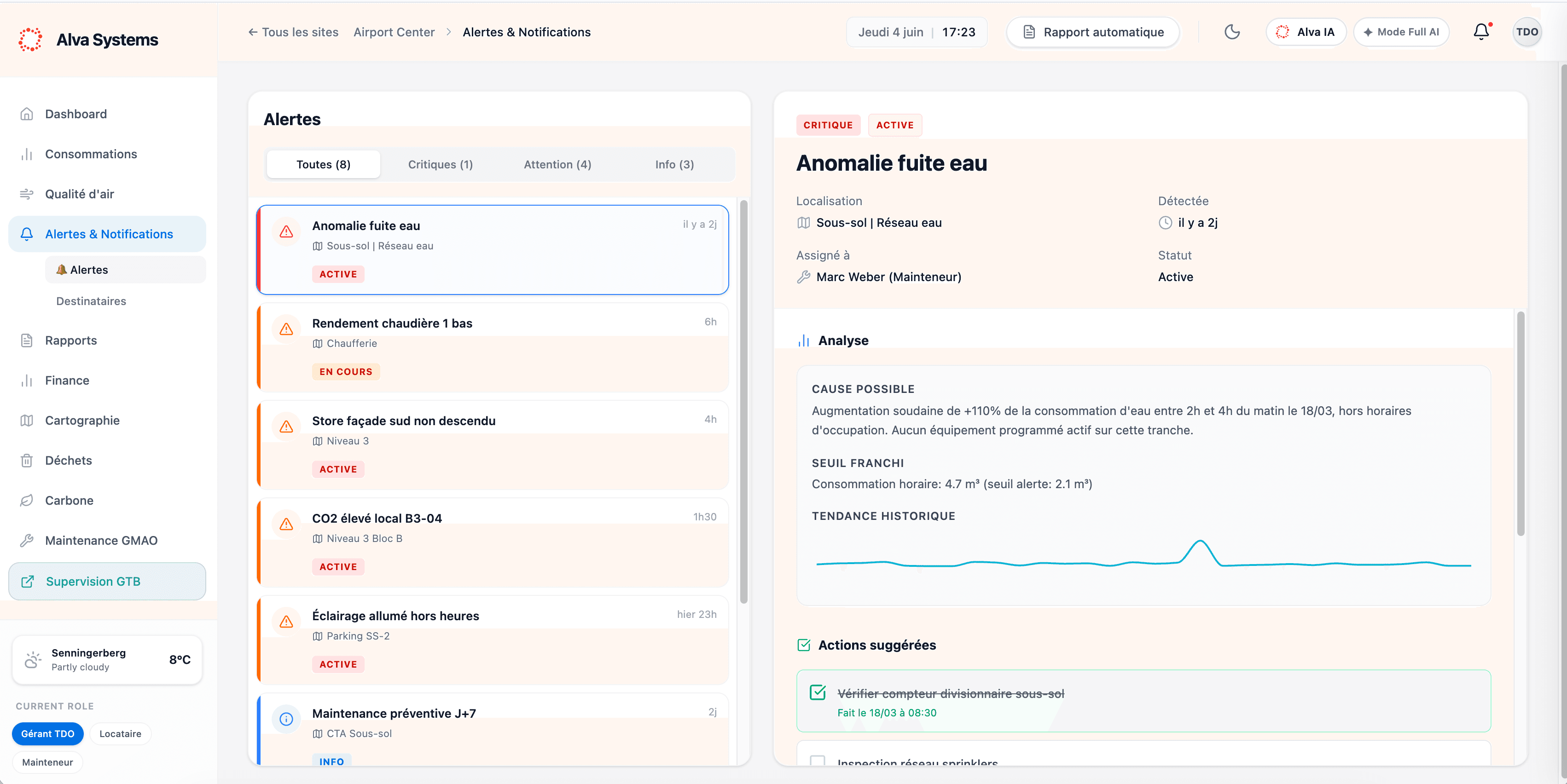The height and width of the screenshot is (784, 1567).
Task: Open Supervision GTB link
Action: (x=107, y=582)
